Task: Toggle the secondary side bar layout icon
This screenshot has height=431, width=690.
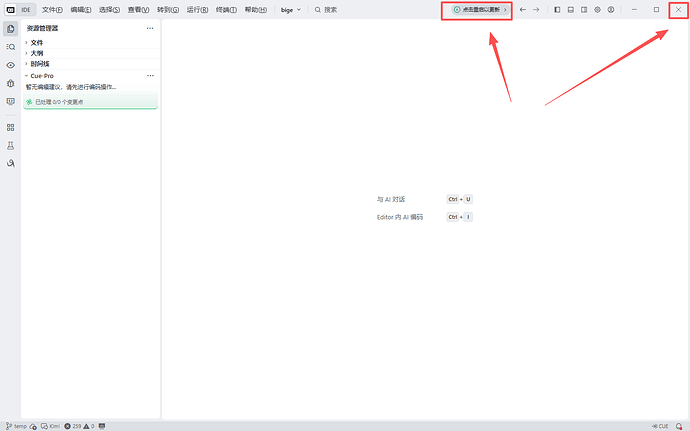Action: point(584,10)
